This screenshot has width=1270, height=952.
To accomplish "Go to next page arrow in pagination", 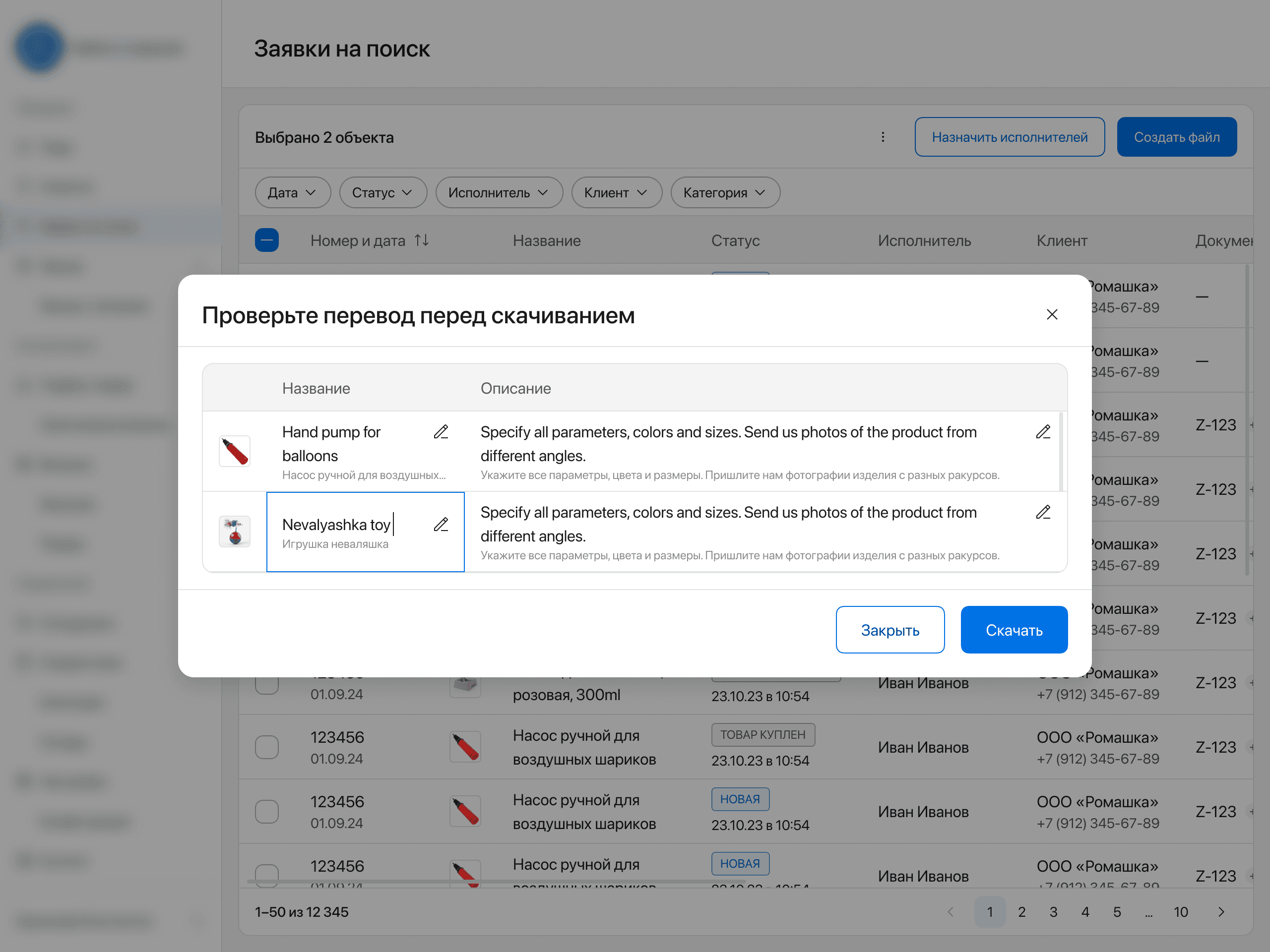I will point(1220,912).
